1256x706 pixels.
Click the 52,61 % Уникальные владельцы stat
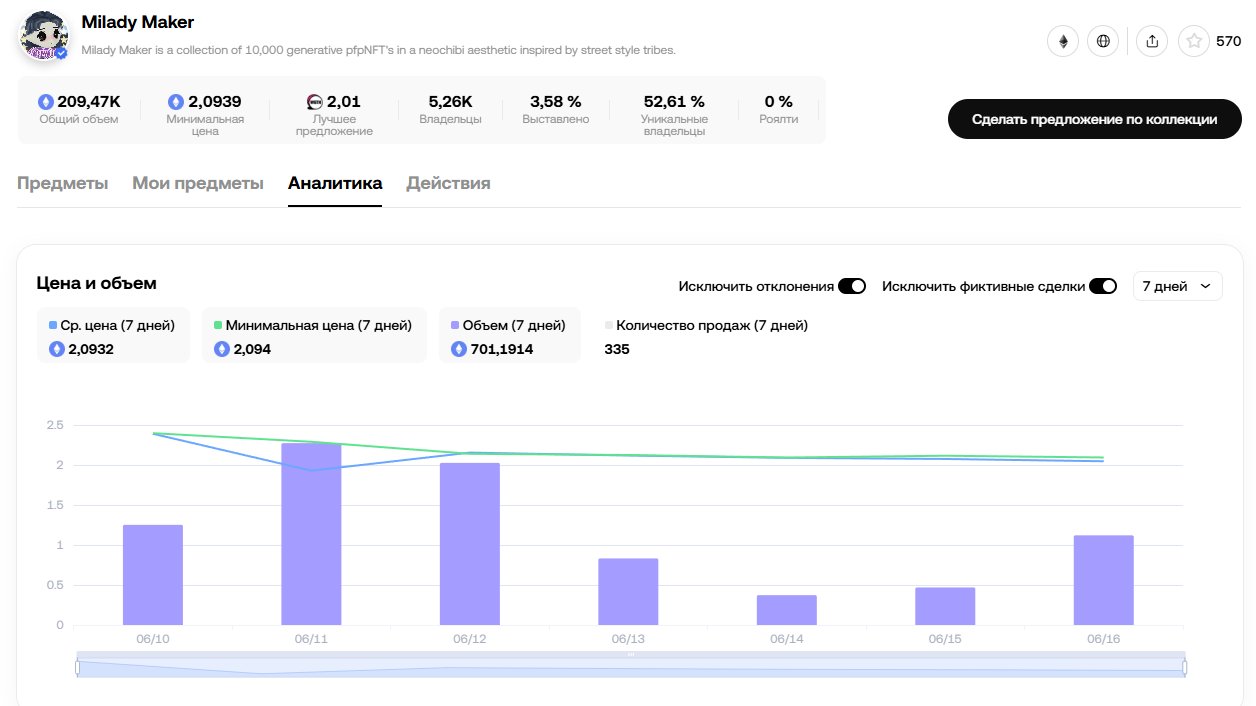[x=675, y=115]
